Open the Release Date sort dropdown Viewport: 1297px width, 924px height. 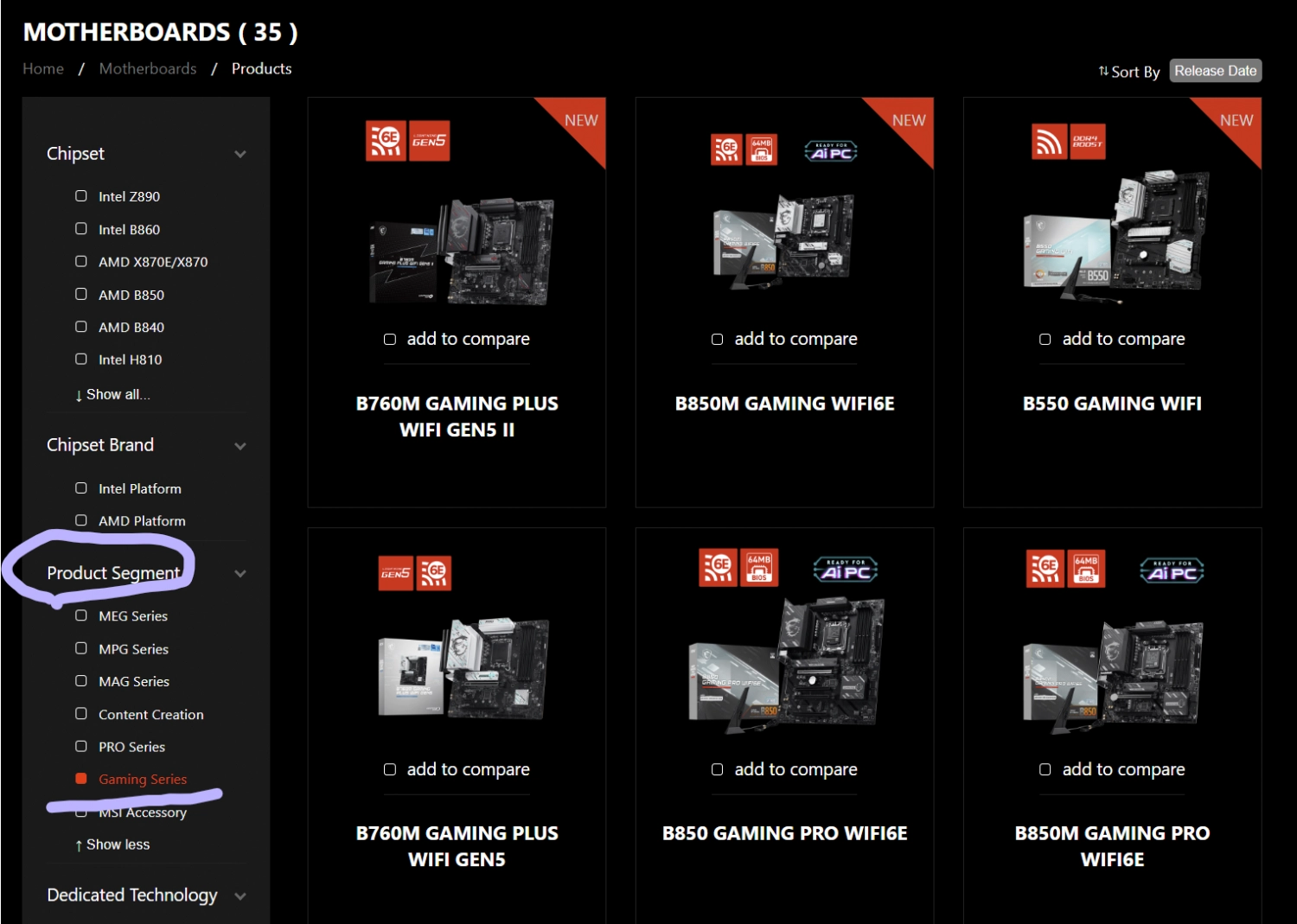coord(1216,71)
